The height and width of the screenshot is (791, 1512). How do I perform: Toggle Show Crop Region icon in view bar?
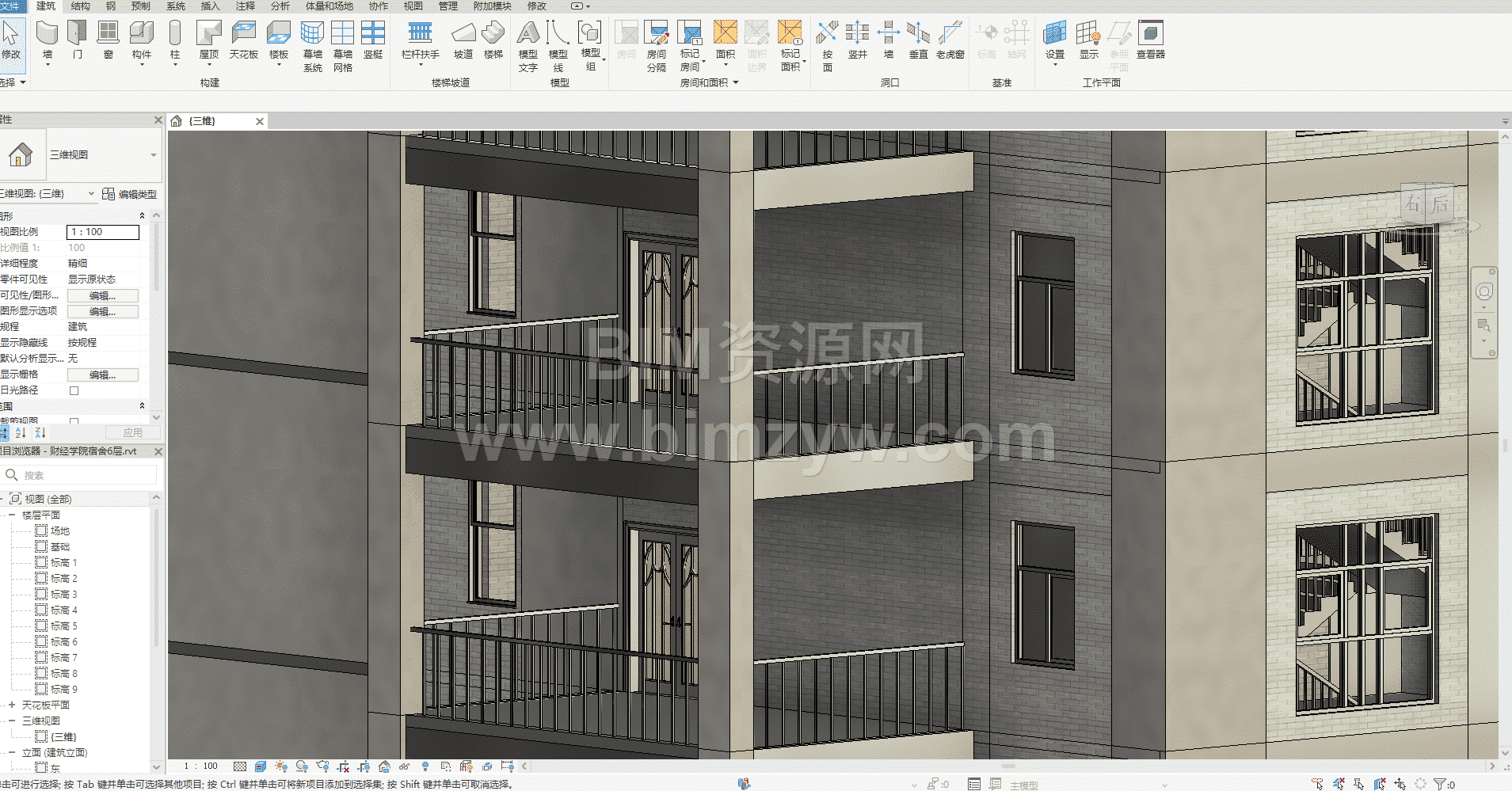[364, 766]
